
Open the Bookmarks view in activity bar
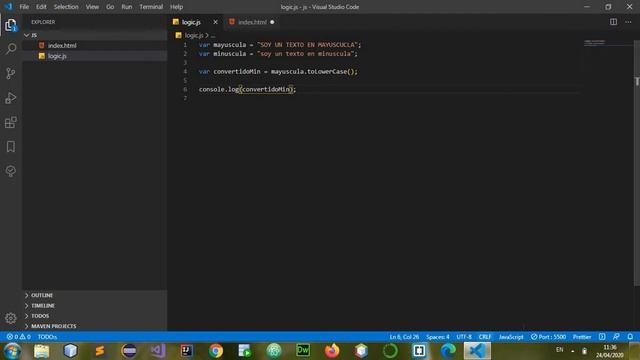(x=11, y=147)
